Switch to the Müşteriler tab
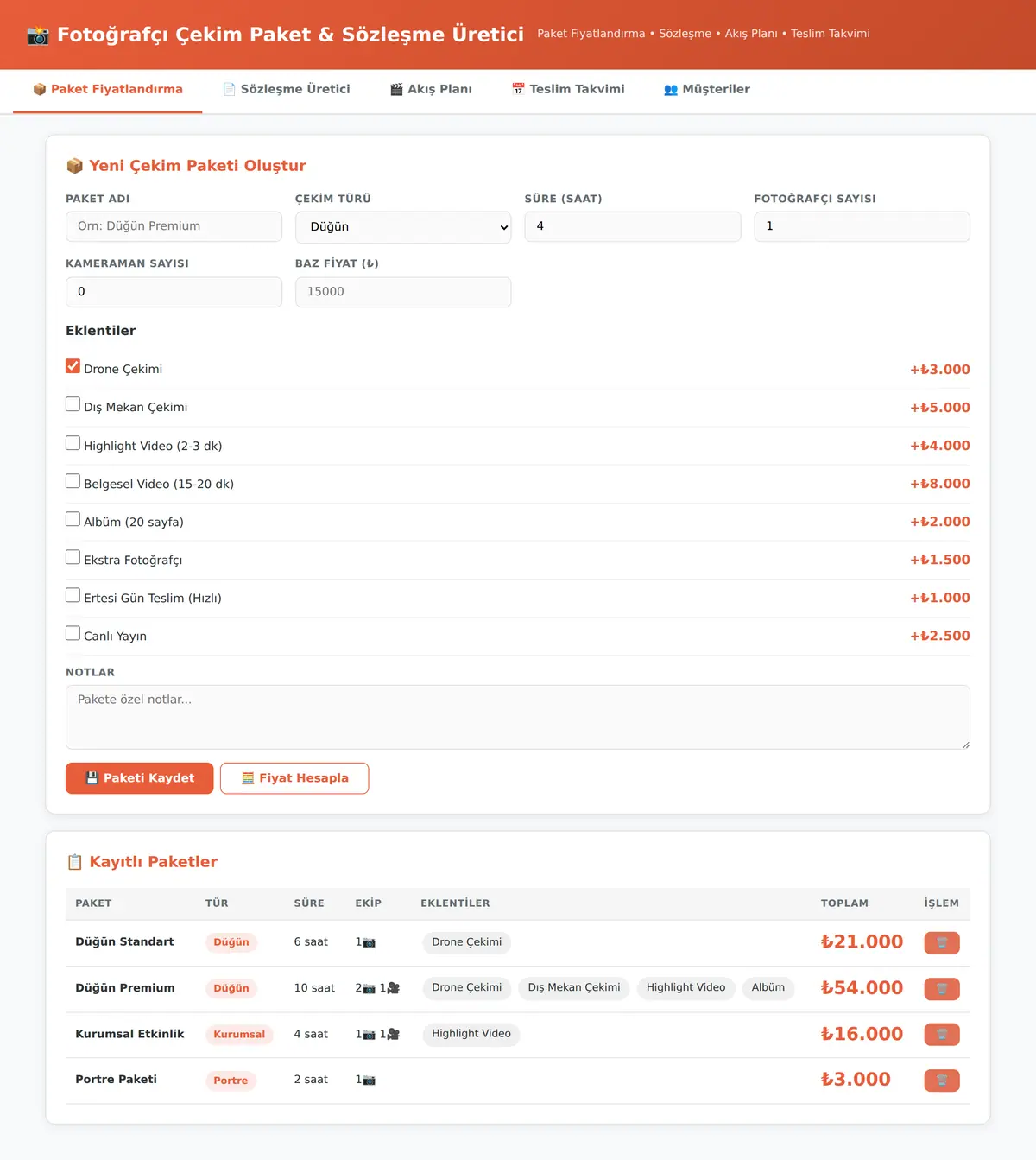Screen dimensions: 1036x1160 [707, 89]
